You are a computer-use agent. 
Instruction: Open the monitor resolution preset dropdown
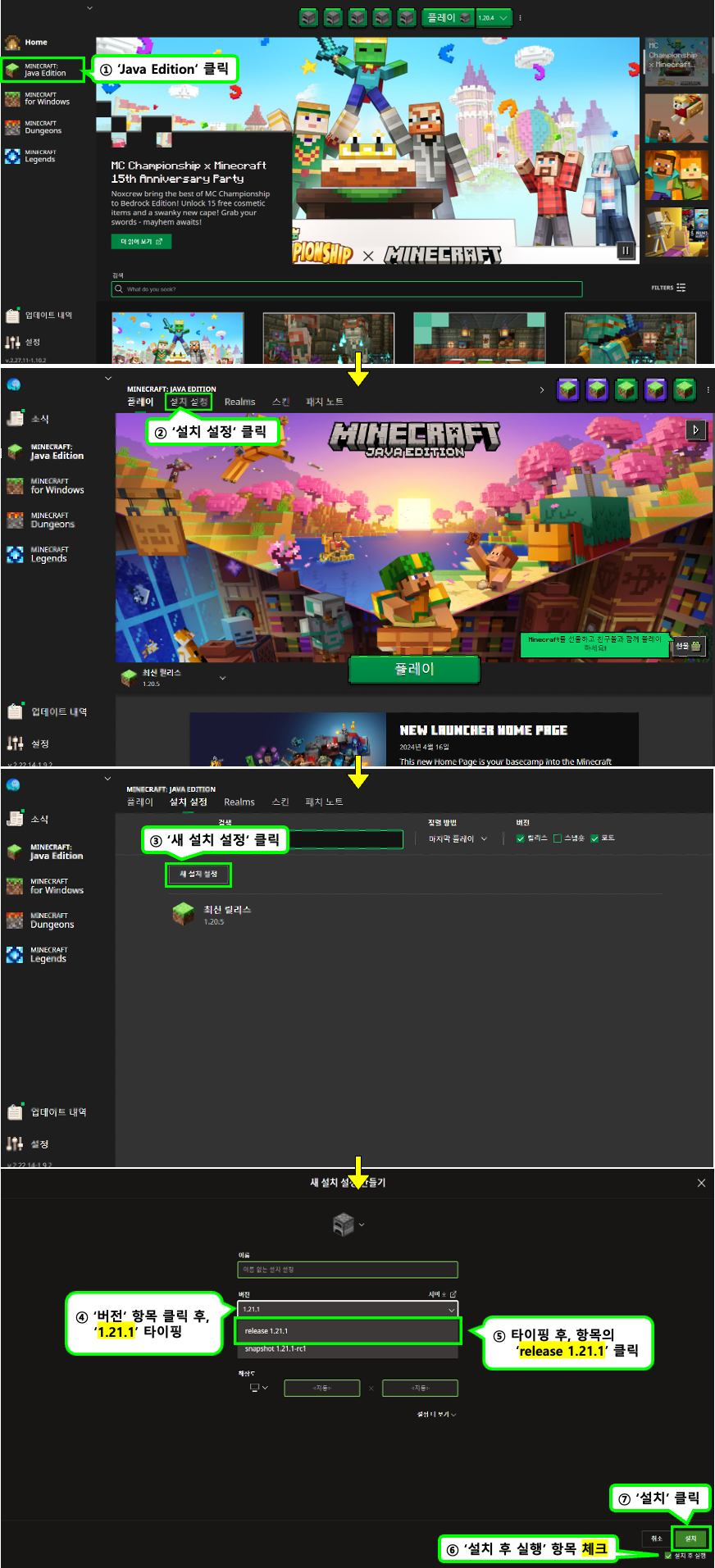[259, 1388]
